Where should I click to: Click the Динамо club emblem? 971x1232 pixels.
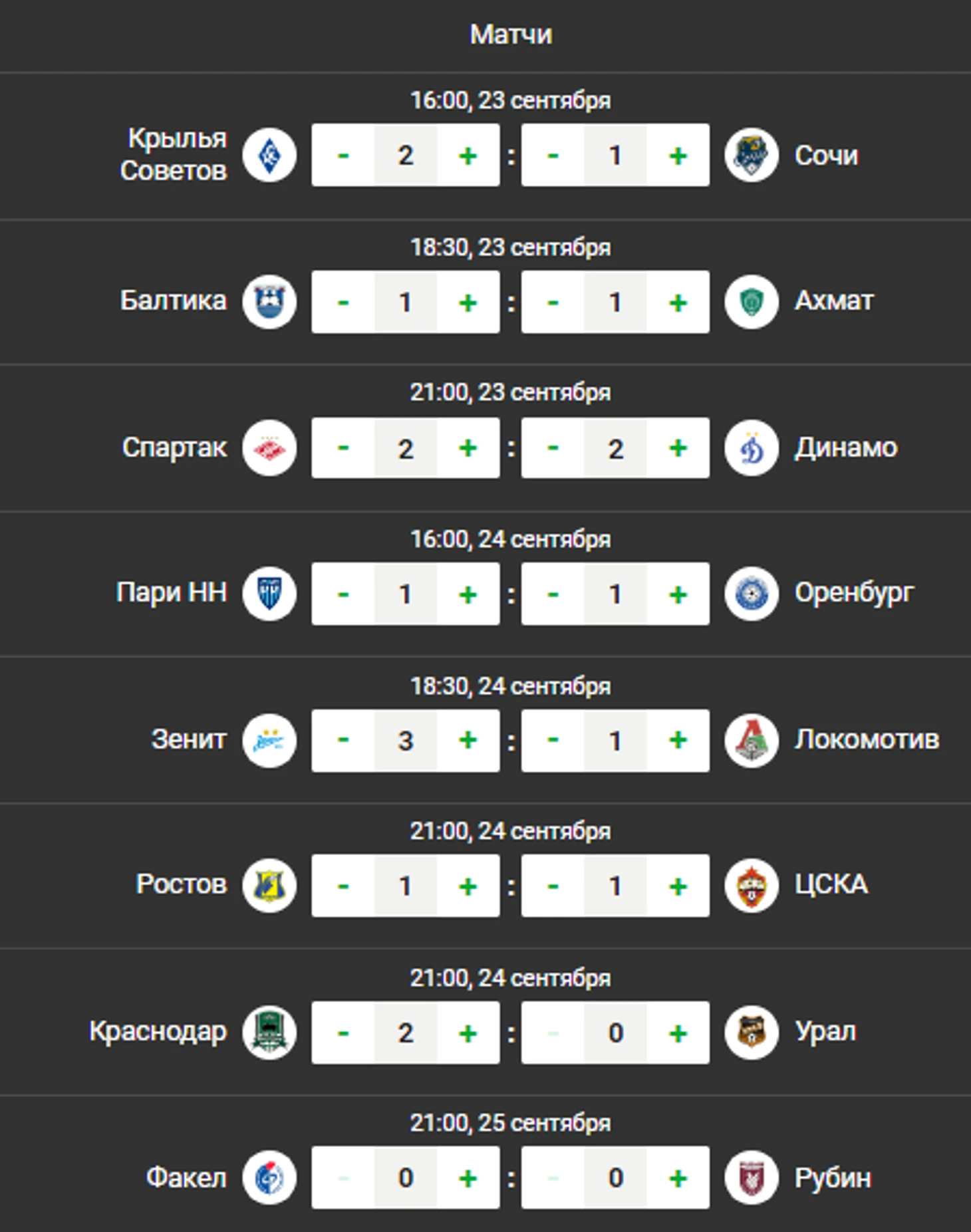(752, 447)
